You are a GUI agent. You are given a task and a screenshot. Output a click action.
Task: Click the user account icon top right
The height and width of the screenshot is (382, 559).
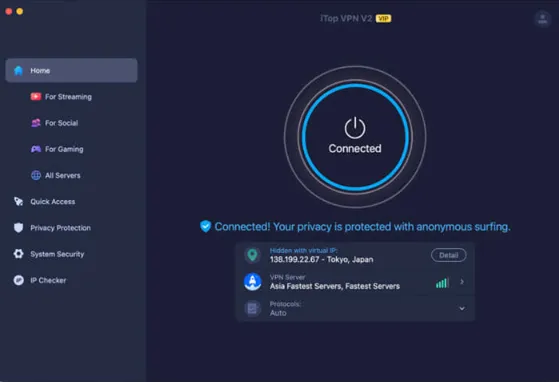pyautogui.click(x=543, y=19)
